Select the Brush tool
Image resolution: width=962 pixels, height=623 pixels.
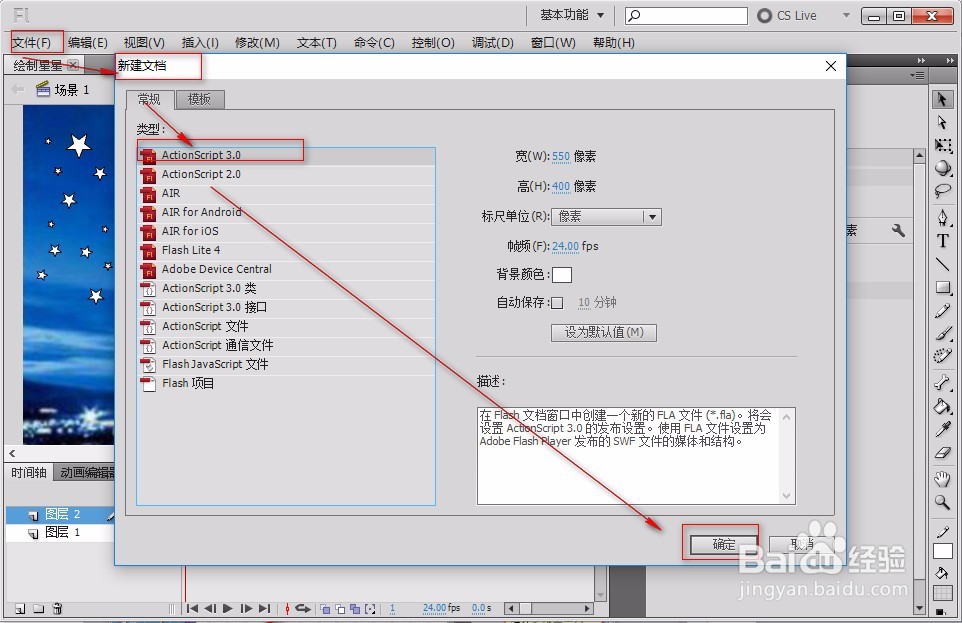coord(942,333)
